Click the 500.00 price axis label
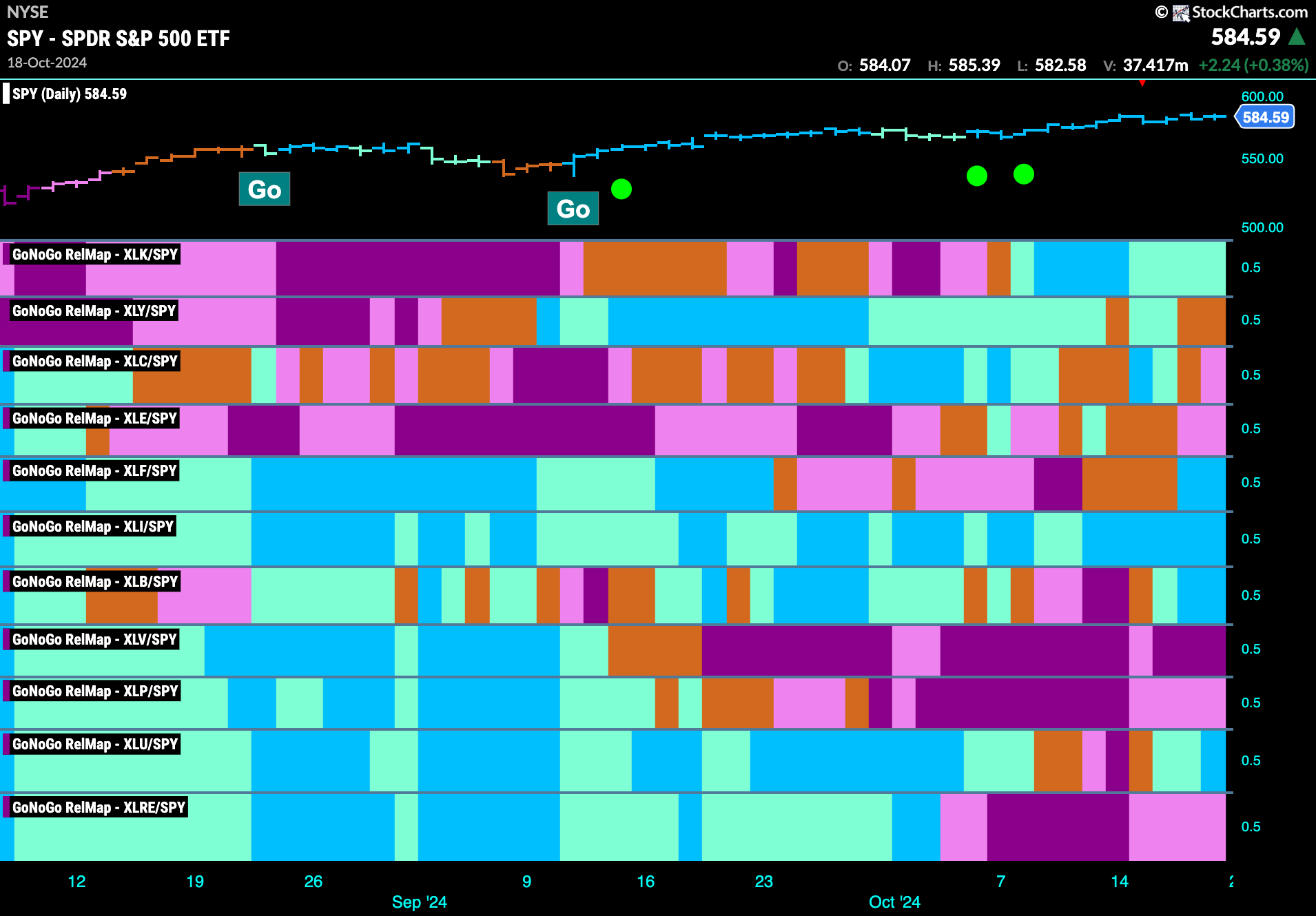Image resolution: width=1316 pixels, height=916 pixels. [1262, 227]
